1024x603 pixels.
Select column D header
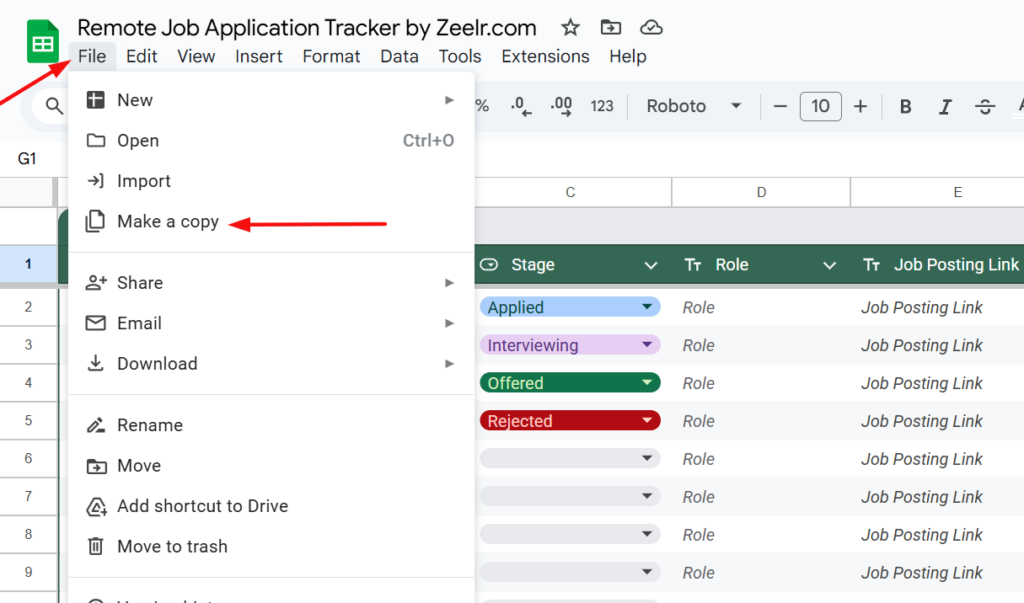point(761,192)
